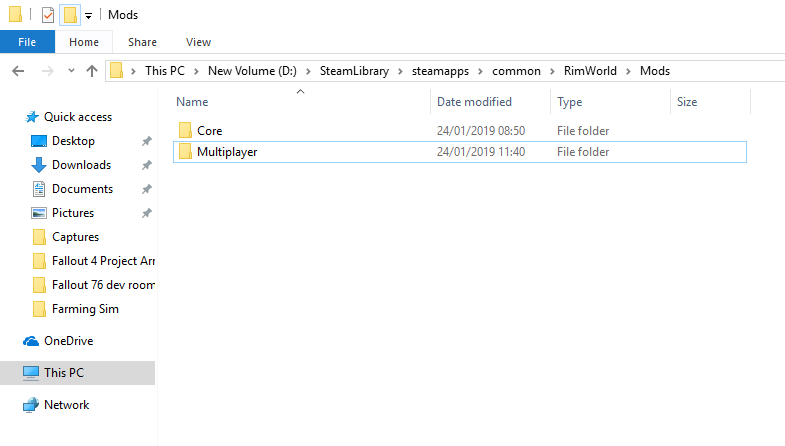Select the Multiplayer folder icon
The image size is (785, 446).
tap(185, 152)
